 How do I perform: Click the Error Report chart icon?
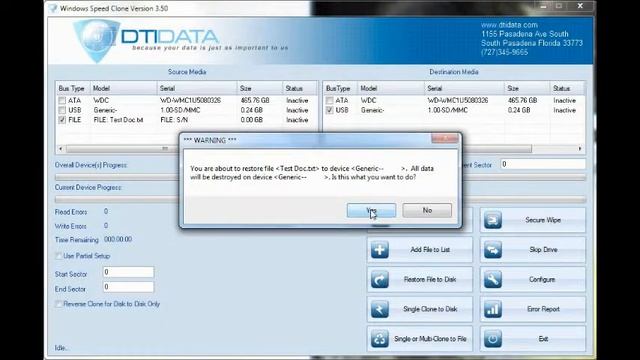pyautogui.click(x=493, y=309)
